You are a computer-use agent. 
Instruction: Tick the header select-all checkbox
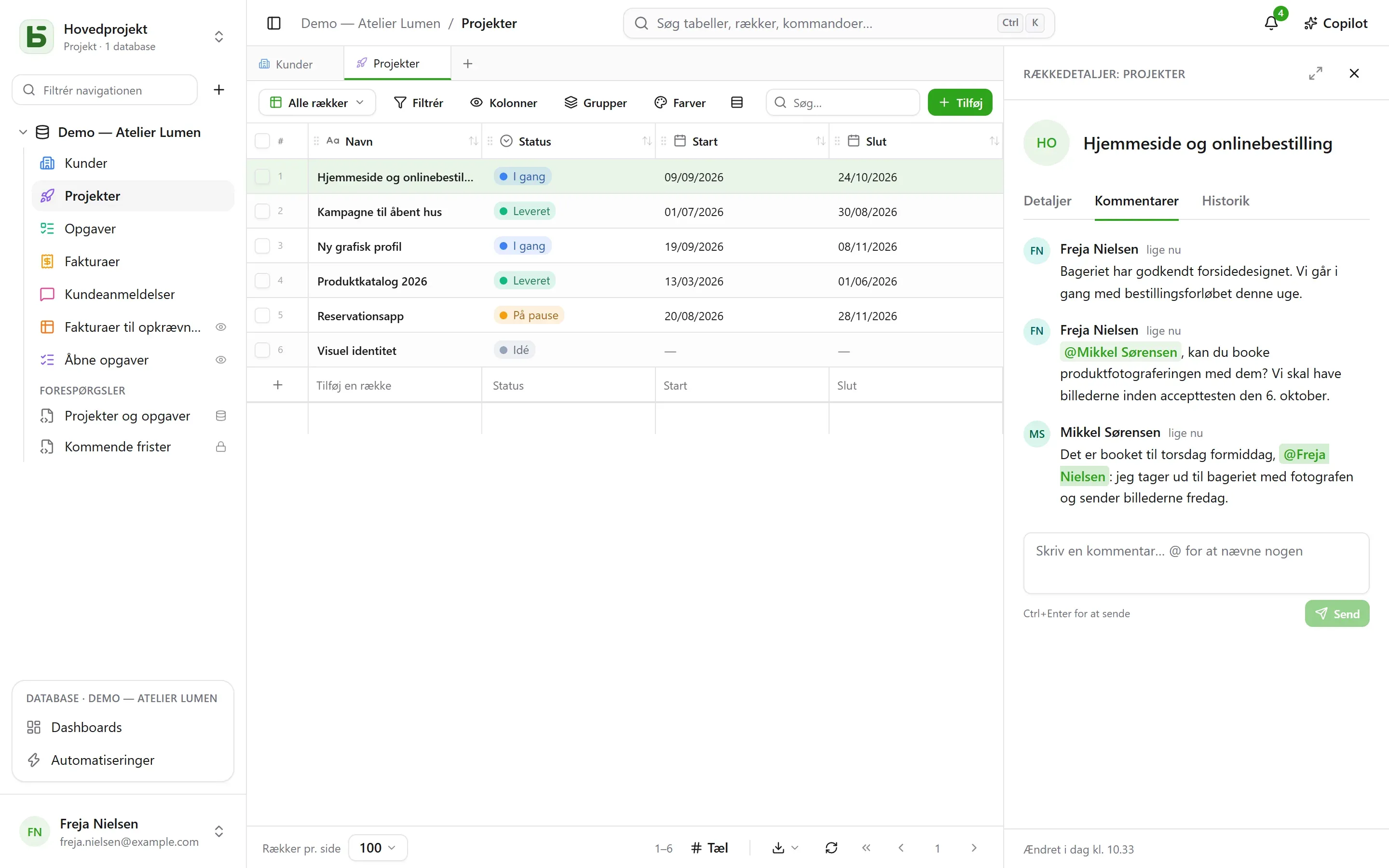(262, 141)
